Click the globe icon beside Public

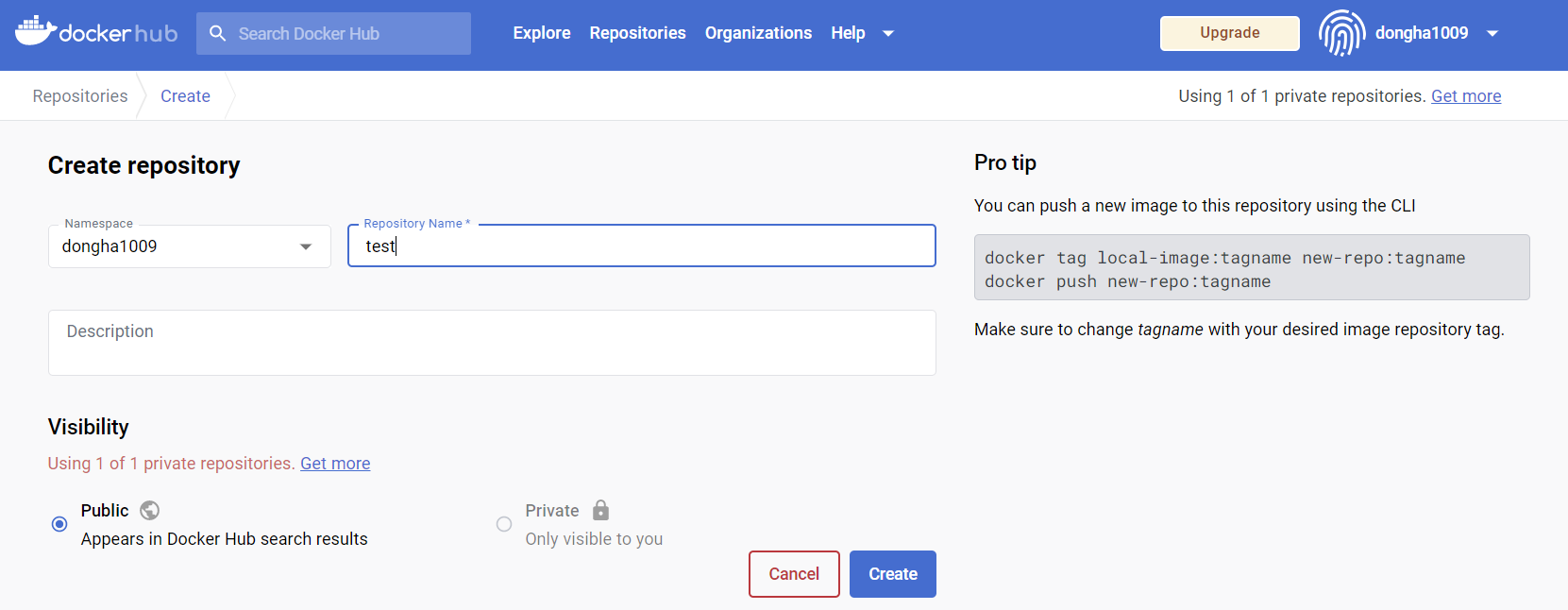(149, 511)
